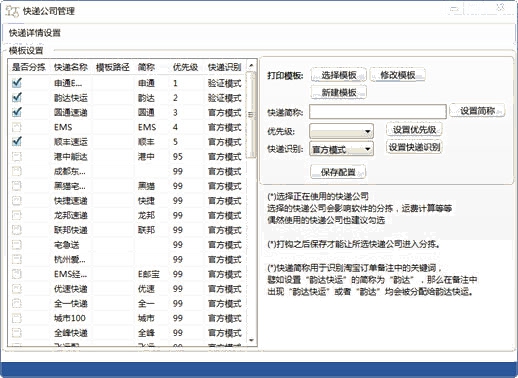This screenshot has height=378, width=518.
Task: Sort by 快递名称 column header
Action: pos(71,67)
